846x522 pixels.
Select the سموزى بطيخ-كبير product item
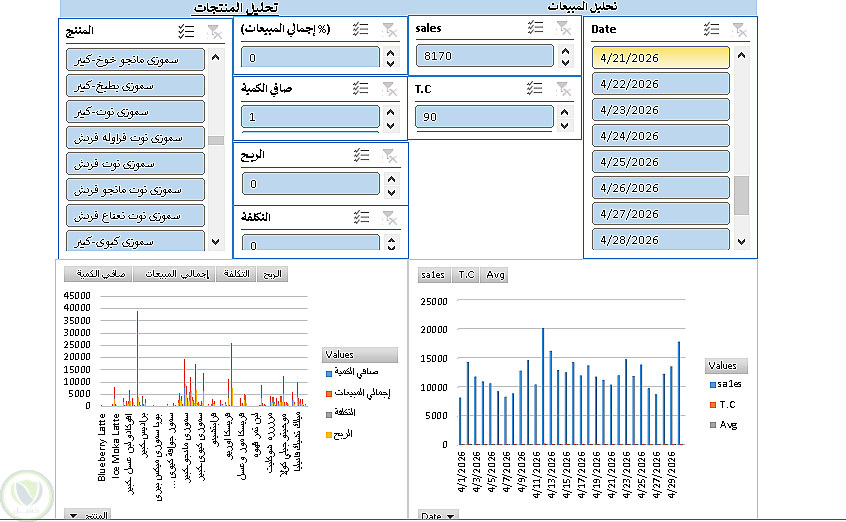tap(135, 86)
